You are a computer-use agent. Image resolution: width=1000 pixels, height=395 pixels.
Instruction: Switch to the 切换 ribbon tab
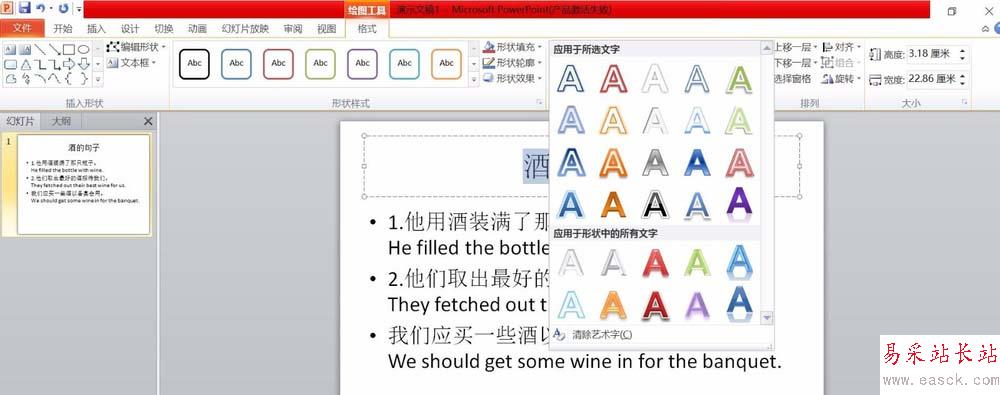(x=164, y=29)
